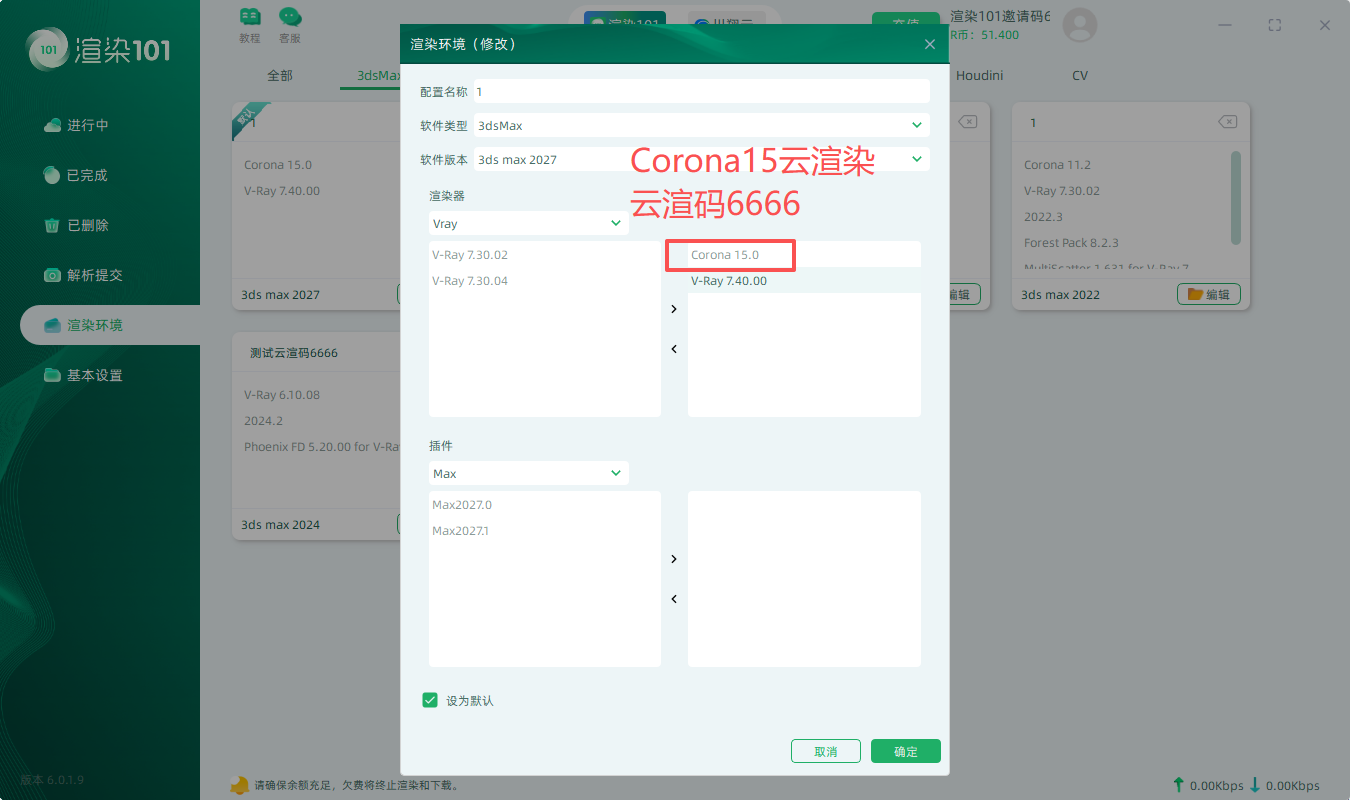Click the 测试云渲码6666 card title
This screenshot has height=800, width=1350.
[294, 353]
